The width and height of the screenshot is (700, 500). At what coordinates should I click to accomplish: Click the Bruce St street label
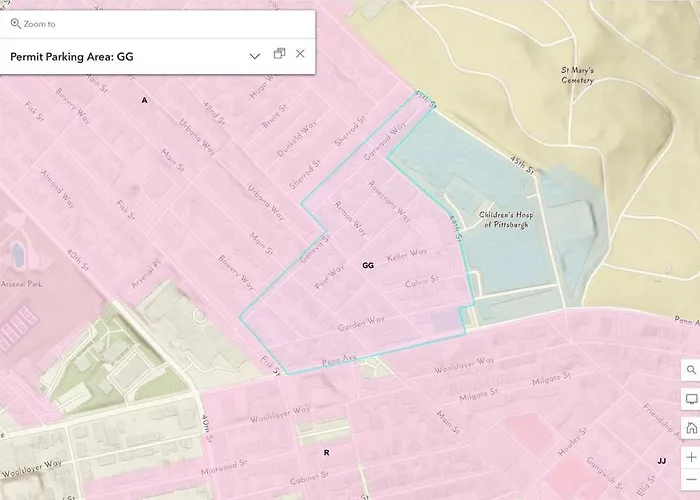(x=274, y=117)
